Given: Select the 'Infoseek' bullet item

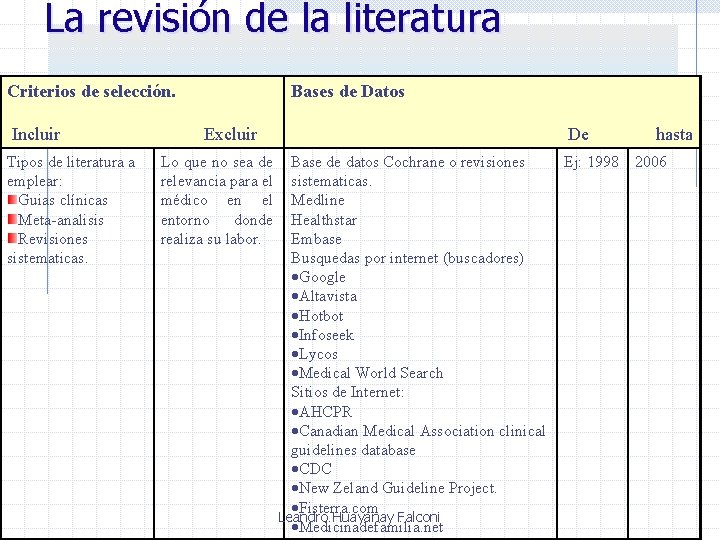Looking at the screenshot, I should point(323,335).
